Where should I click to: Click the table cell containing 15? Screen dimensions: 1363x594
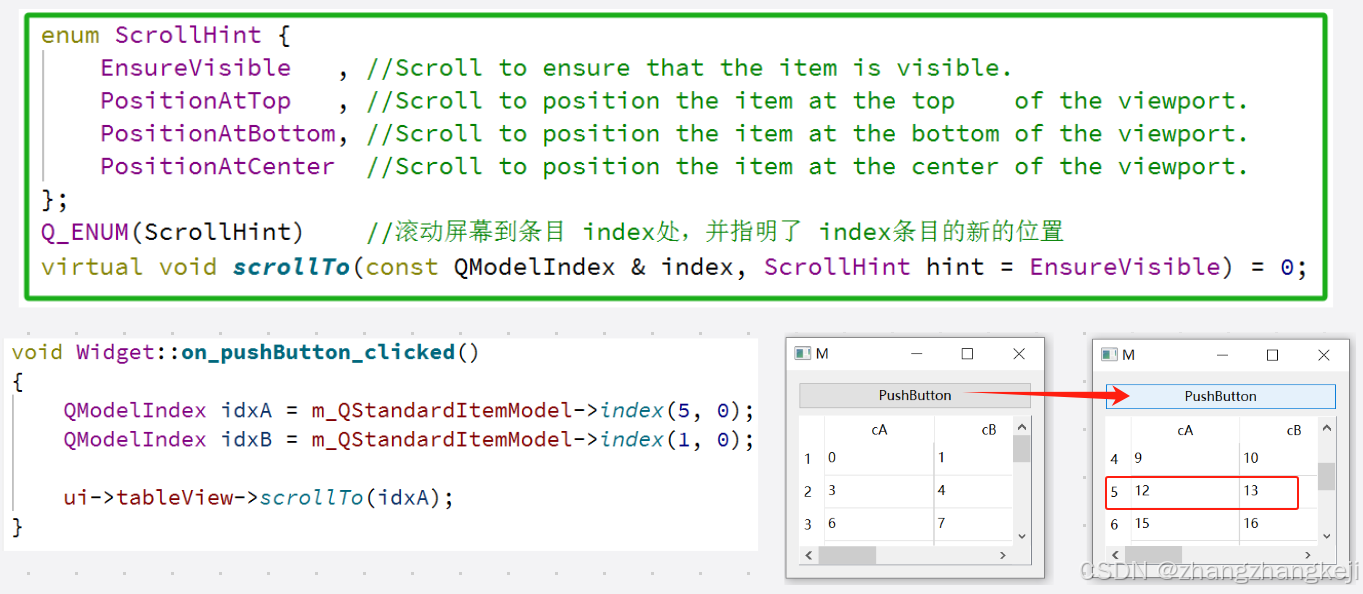1185,524
